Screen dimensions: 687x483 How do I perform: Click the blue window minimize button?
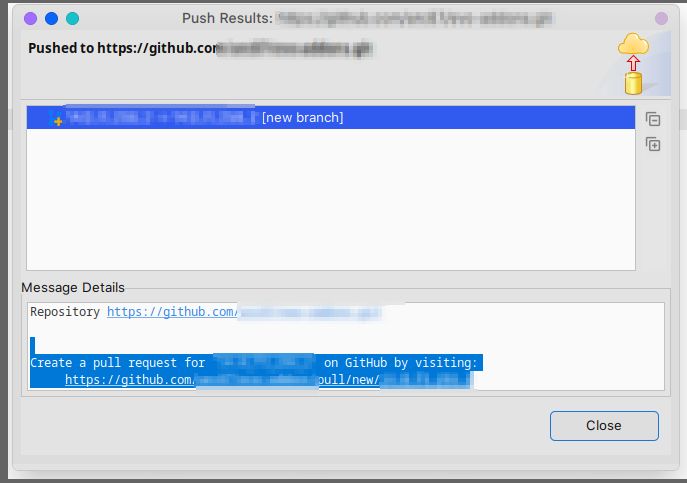[51, 18]
